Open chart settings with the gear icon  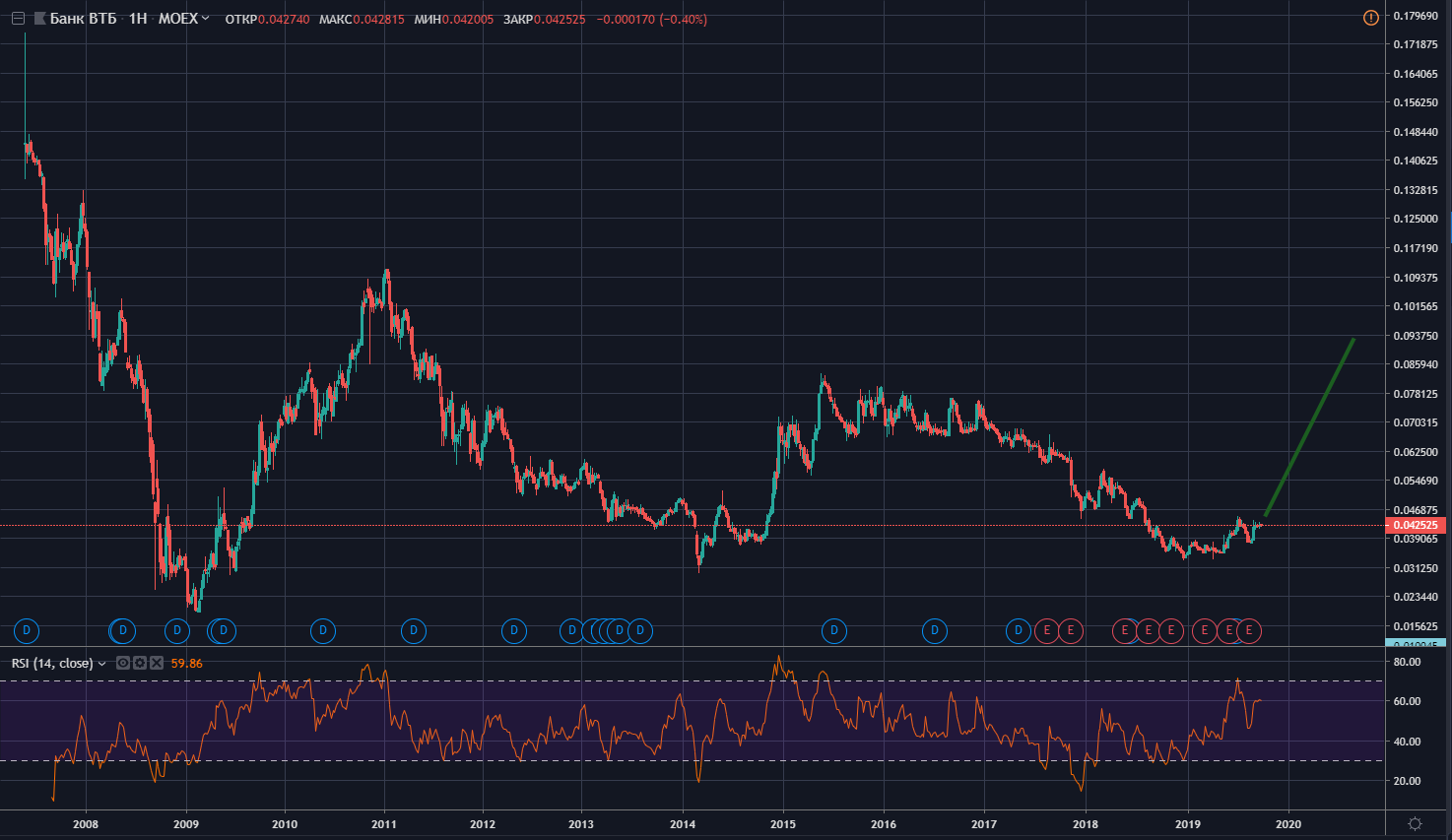coord(1416,823)
